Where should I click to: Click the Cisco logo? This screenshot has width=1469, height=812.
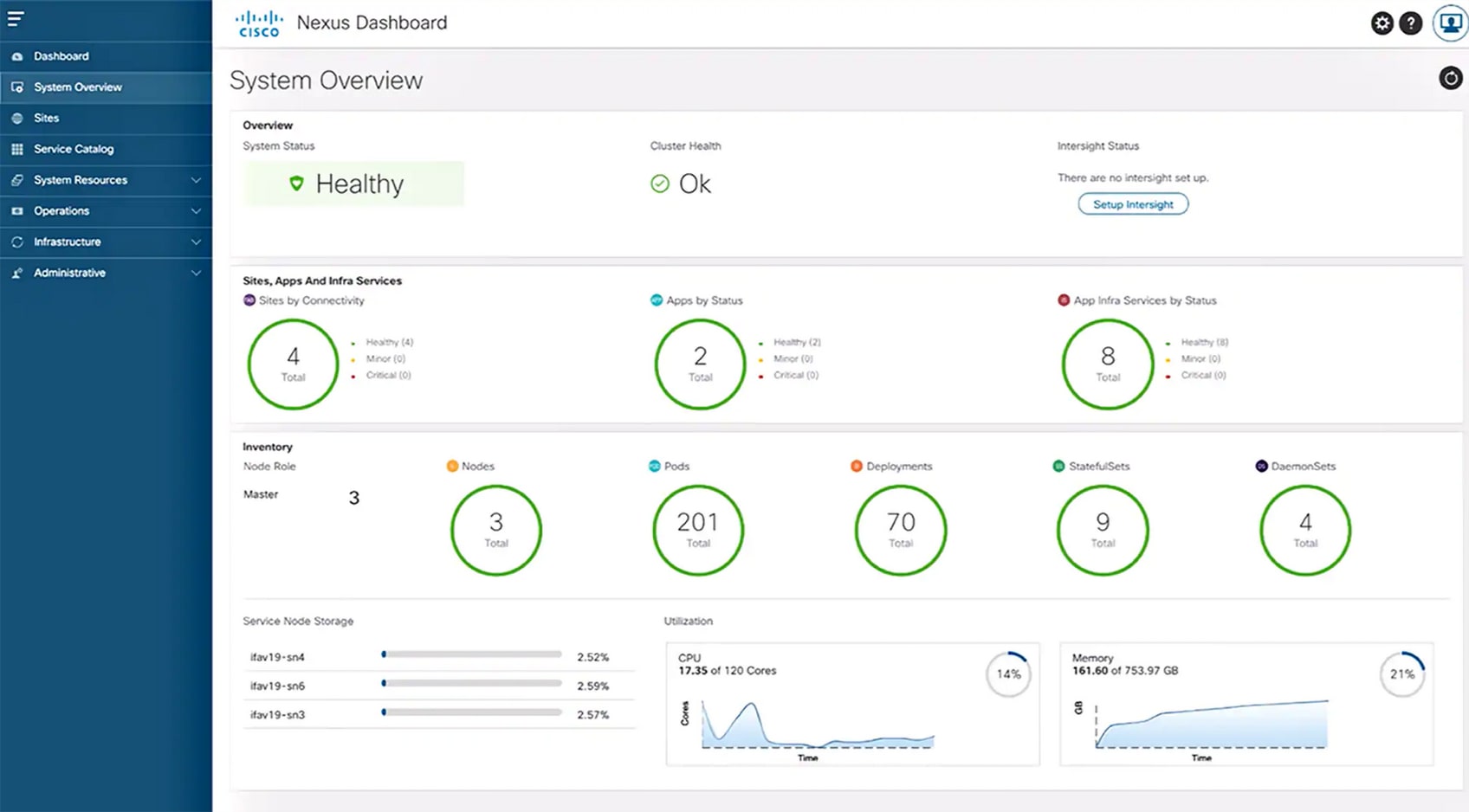pyautogui.click(x=259, y=23)
